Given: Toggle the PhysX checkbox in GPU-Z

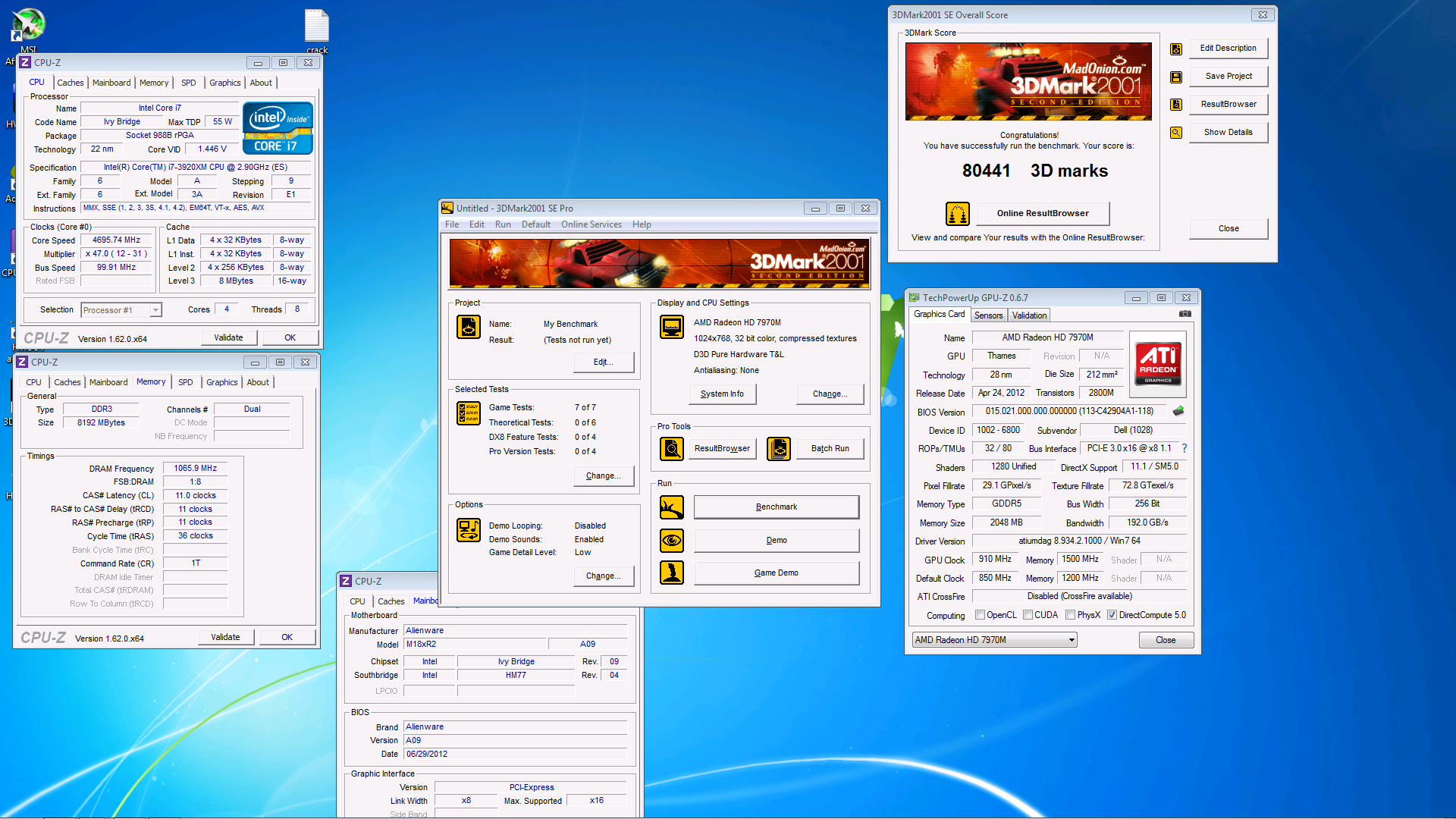Looking at the screenshot, I should pyautogui.click(x=1070, y=615).
